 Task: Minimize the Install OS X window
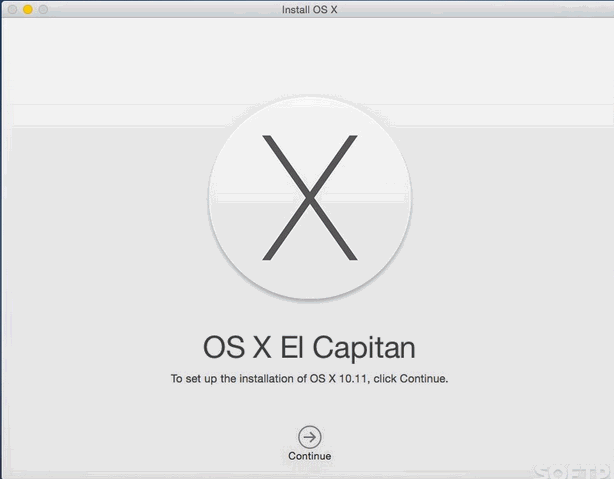(x=27, y=9)
